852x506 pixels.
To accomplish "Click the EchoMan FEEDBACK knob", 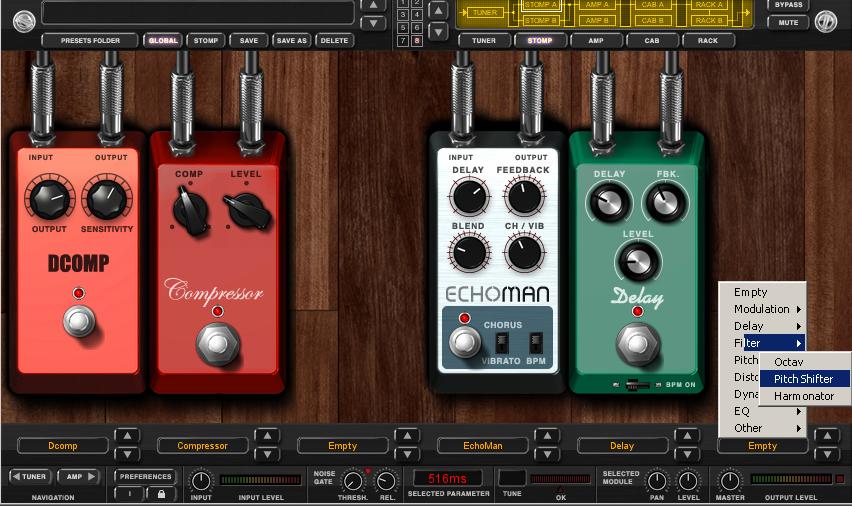I will click(x=524, y=196).
